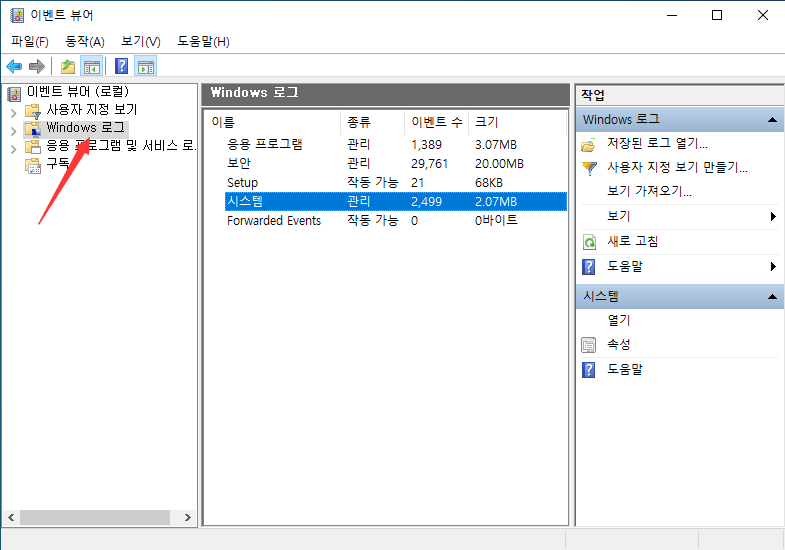Sort by the 이벤트 수 column header
Image resolution: width=785 pixels, height=550 pixels.
click(x=437, y=122)
